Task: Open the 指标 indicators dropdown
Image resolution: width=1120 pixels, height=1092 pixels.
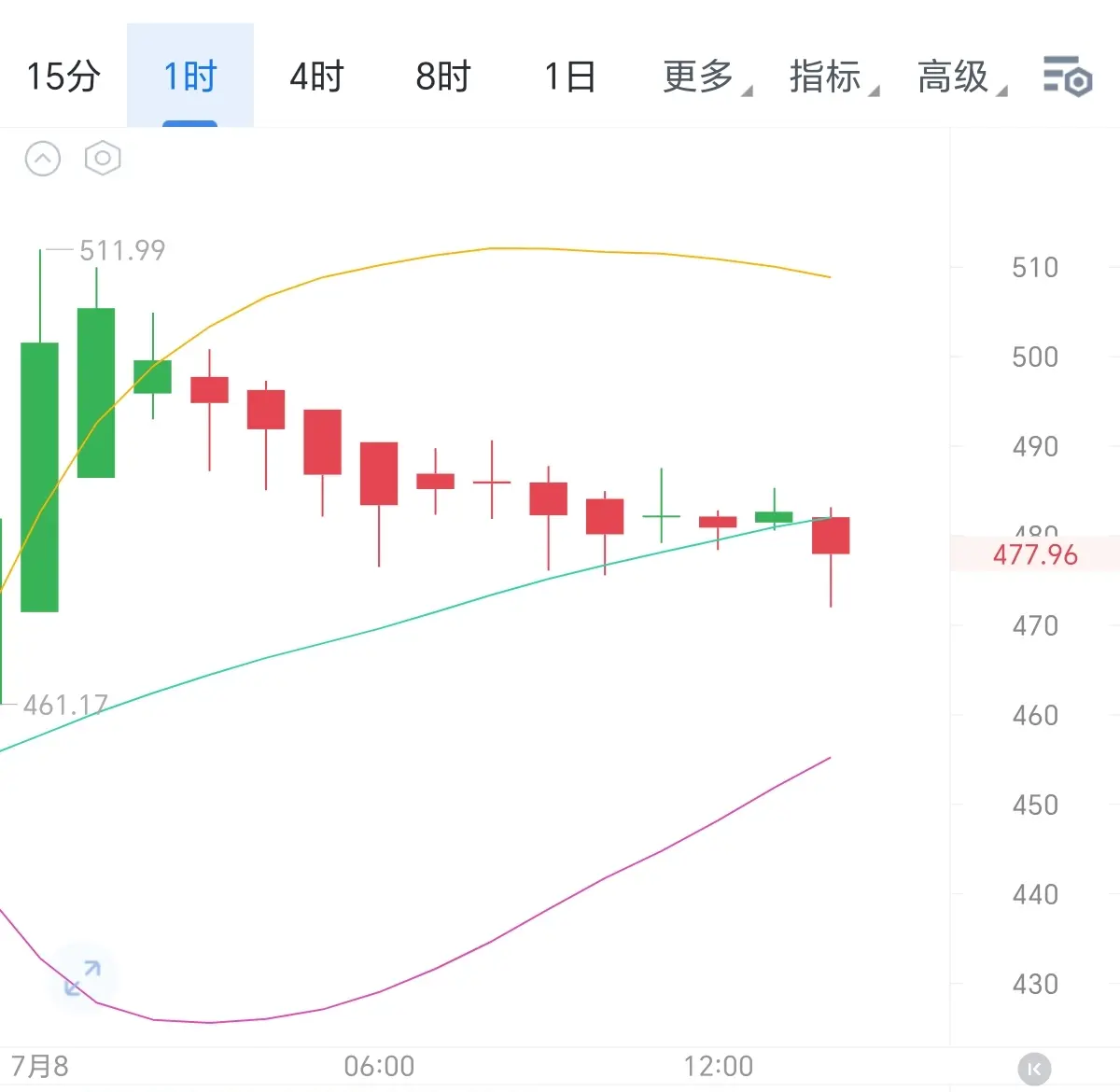Action: pos(833,77)
